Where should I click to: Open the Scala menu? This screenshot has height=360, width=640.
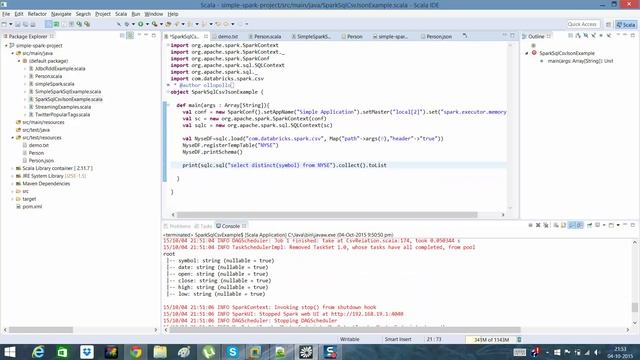tap(121, 14)
